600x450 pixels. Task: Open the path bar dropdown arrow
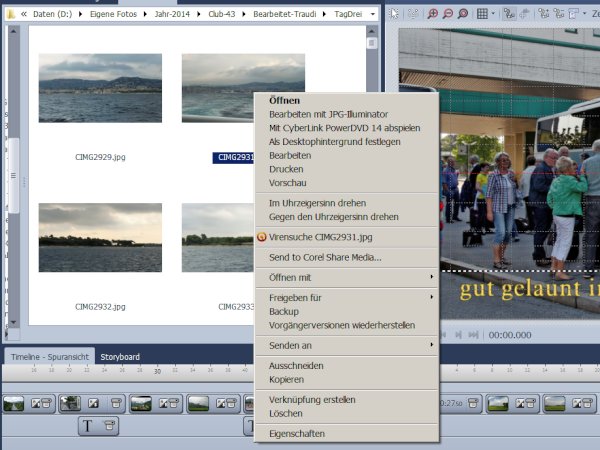point(372,15)
